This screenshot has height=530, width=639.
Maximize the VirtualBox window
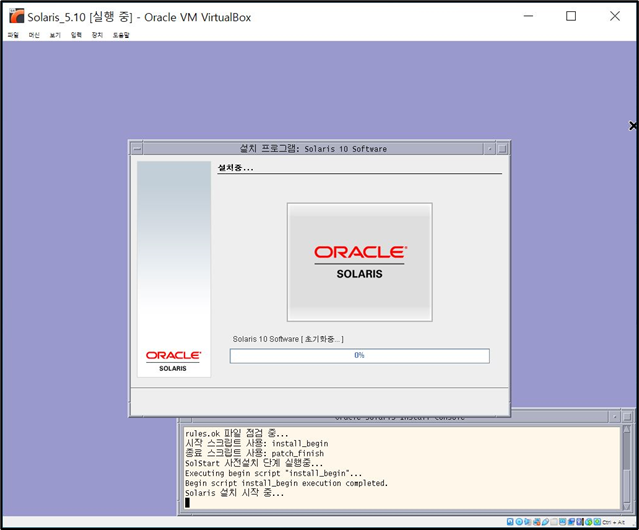(571, 16)
